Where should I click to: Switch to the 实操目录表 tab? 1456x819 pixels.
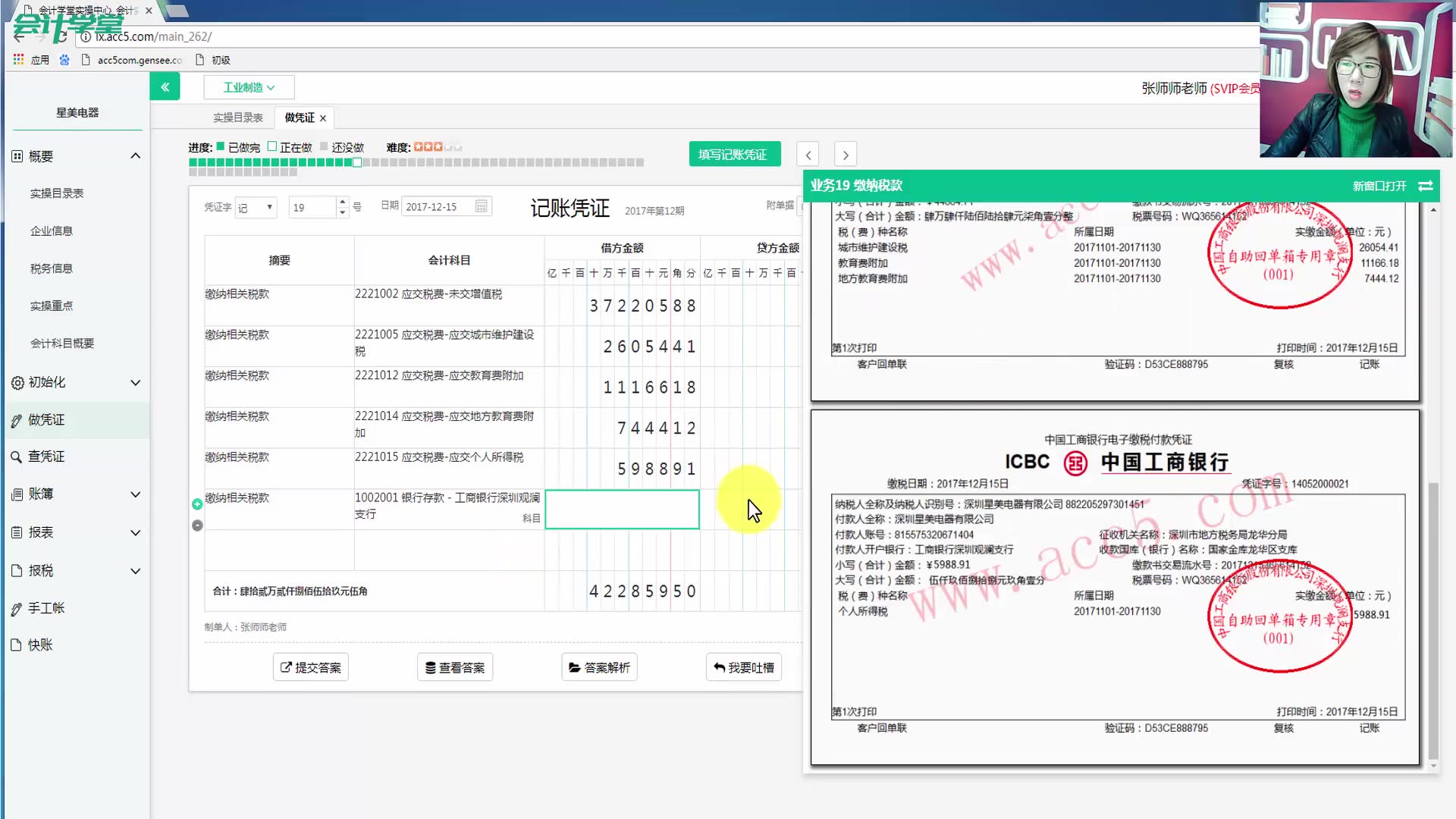pyautogui.click(x=238, y=117)
